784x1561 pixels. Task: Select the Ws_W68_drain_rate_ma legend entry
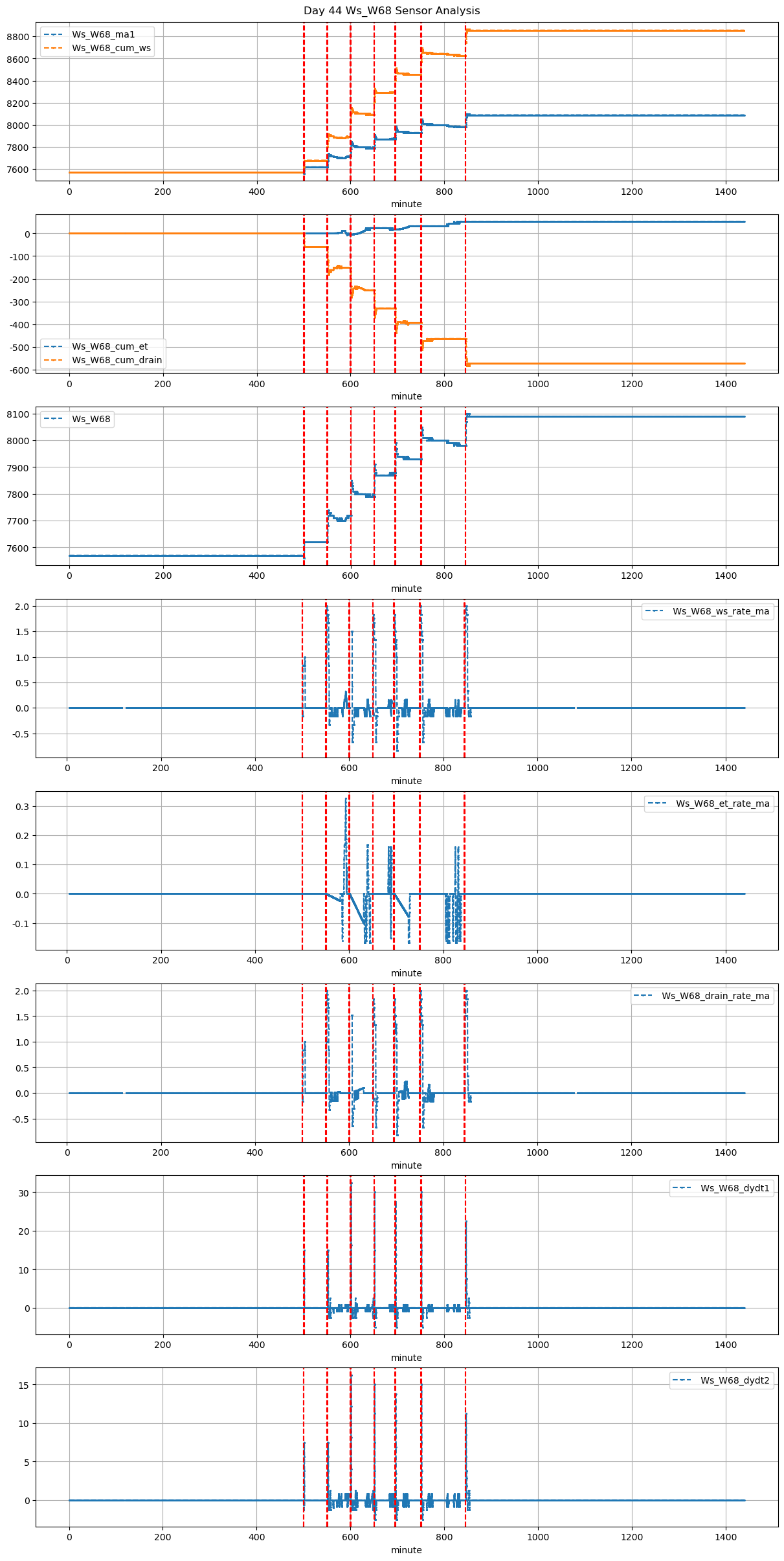[715, 996]
